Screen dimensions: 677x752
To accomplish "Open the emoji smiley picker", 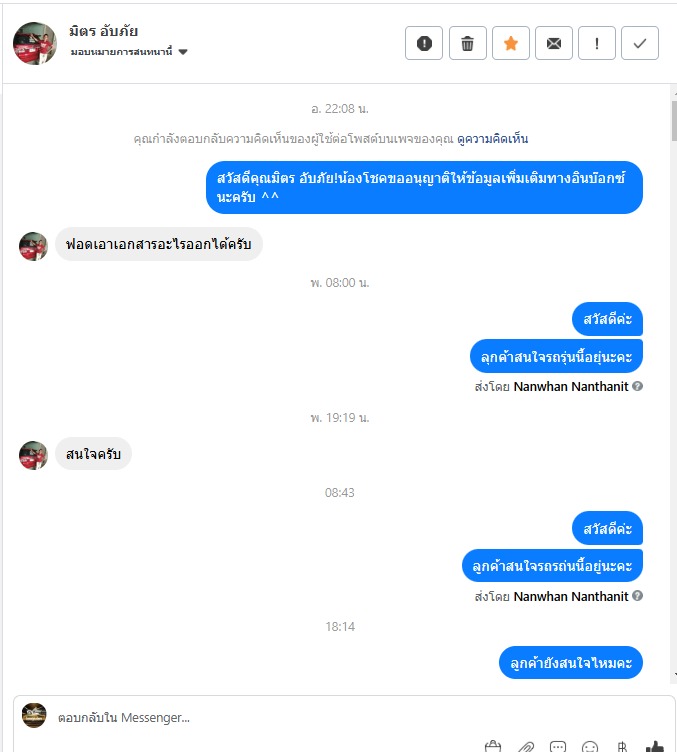I will click(x=590, y=746).
